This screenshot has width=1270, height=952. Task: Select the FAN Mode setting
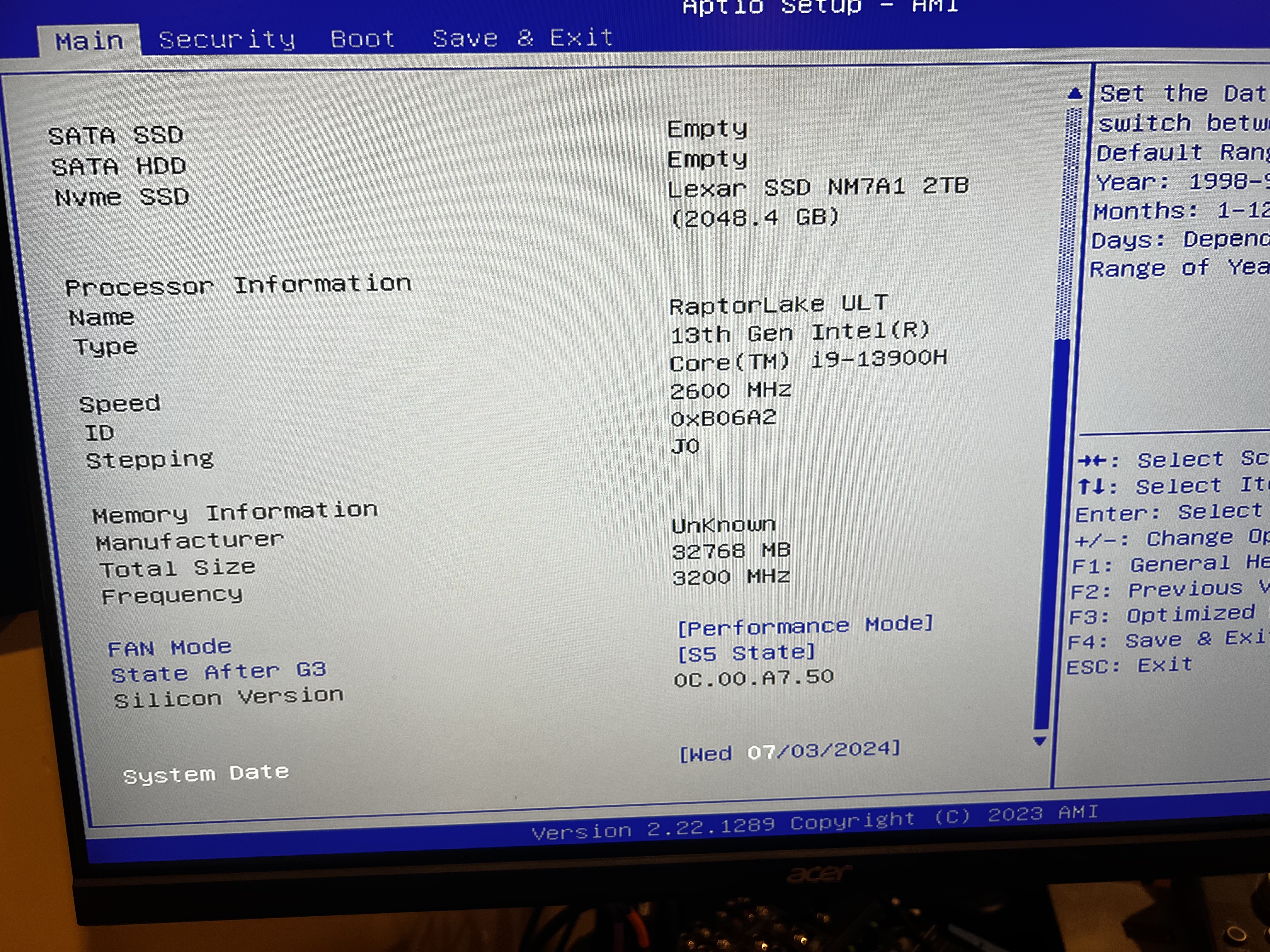pos(169,648)
